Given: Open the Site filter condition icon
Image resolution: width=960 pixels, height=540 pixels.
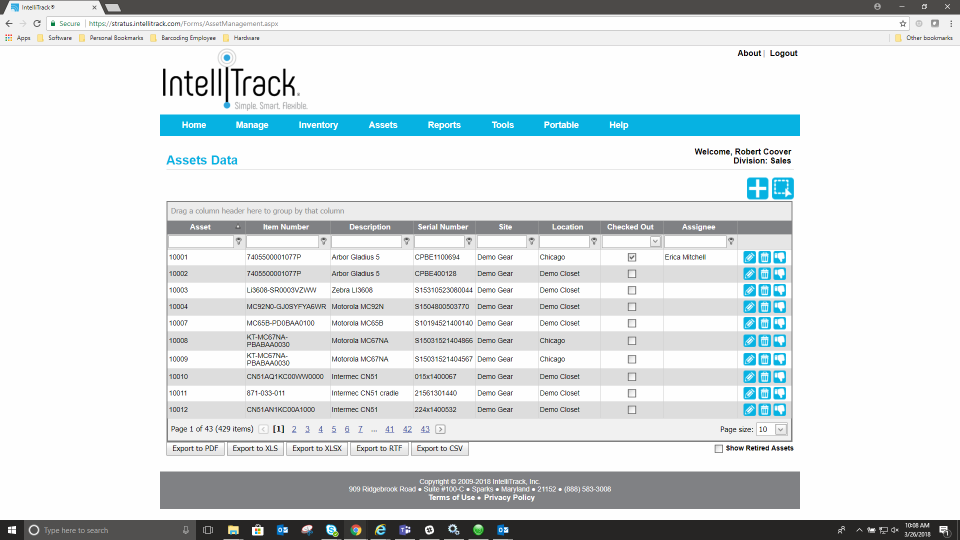Looking at the screenshot, I should [531, 242].
